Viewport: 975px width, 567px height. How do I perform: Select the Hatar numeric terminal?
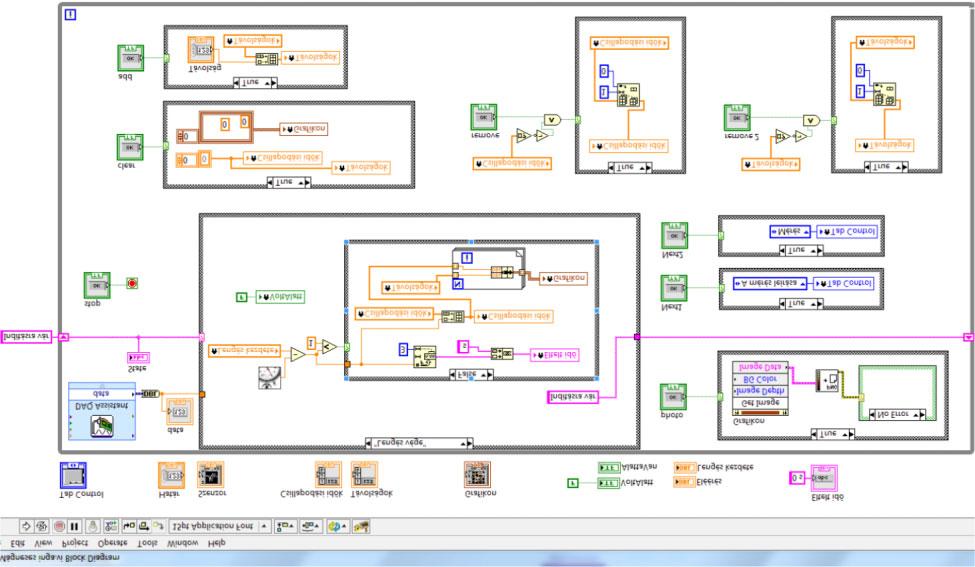tap(172, 475)
